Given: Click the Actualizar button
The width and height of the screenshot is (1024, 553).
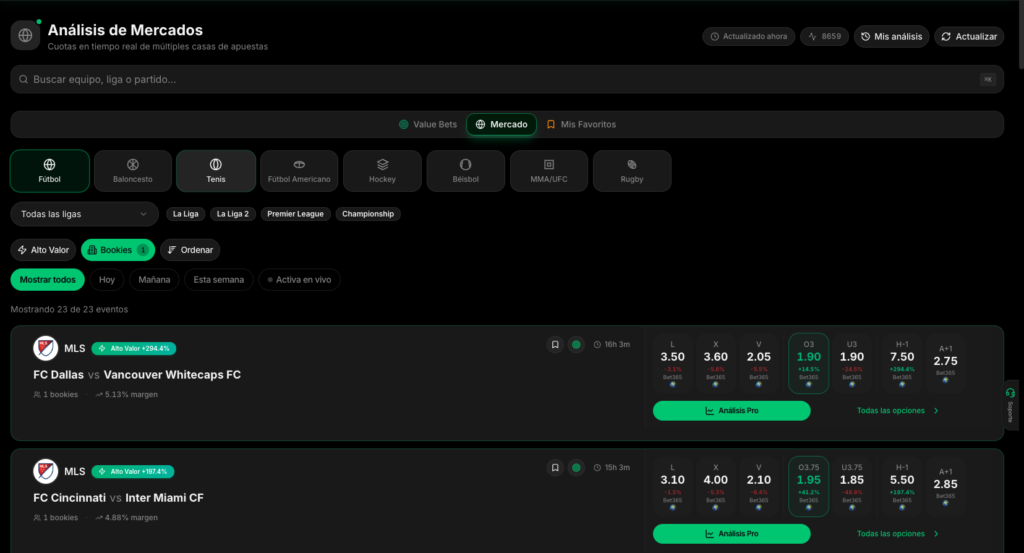Looking at the screenshot, I should click(x=969, y=37).
